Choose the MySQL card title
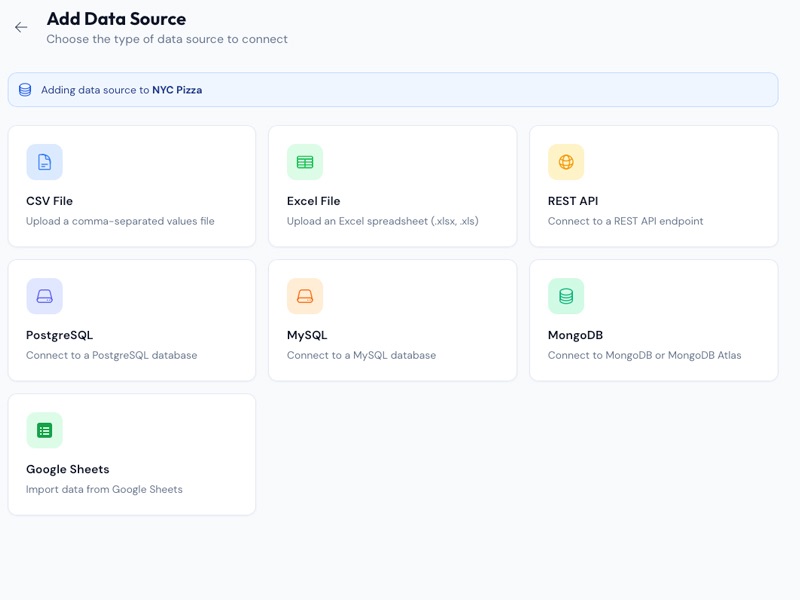 307,335
